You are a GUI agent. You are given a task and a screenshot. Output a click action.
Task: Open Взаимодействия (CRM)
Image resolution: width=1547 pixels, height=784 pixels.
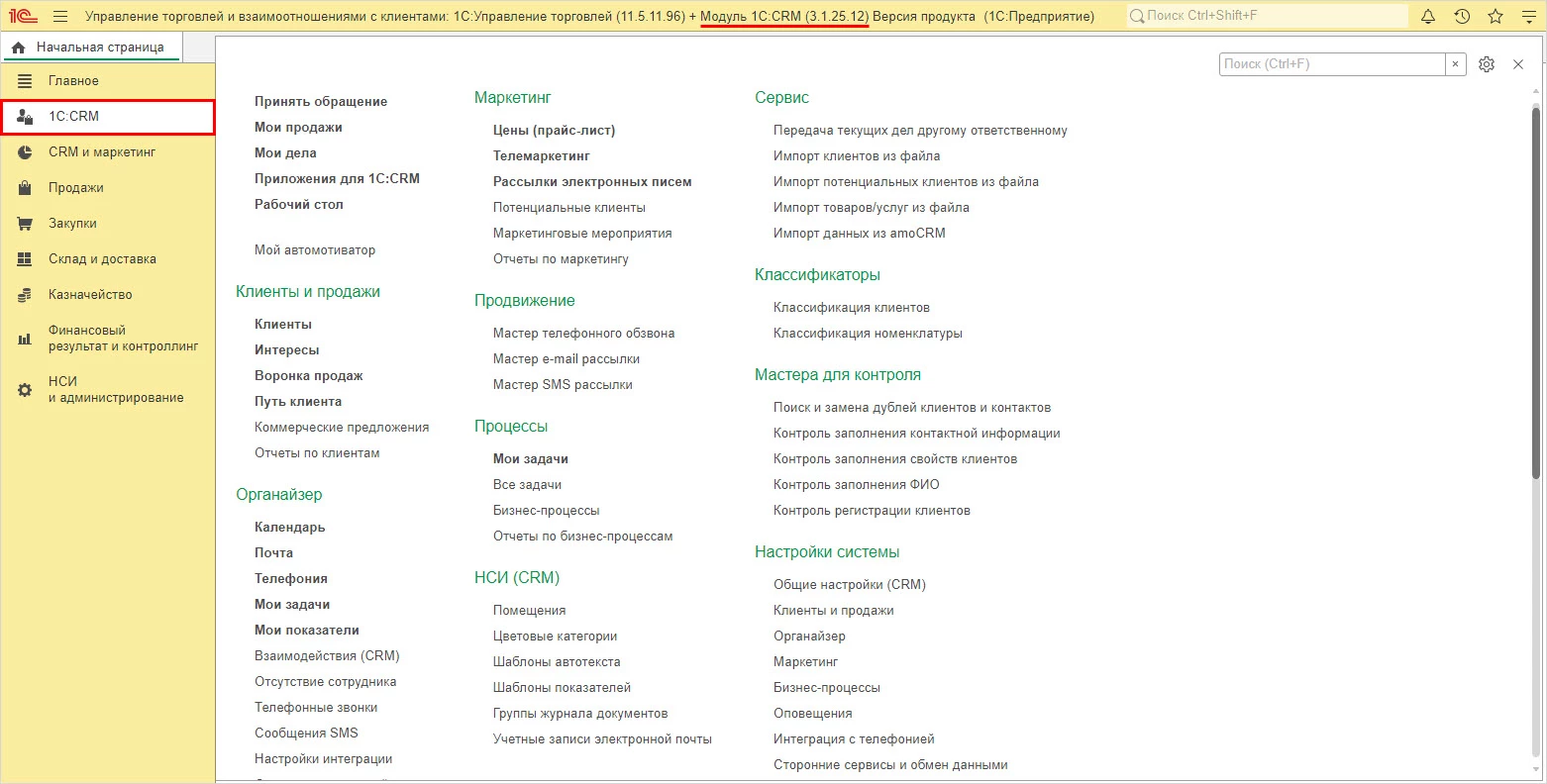(327, 656)
